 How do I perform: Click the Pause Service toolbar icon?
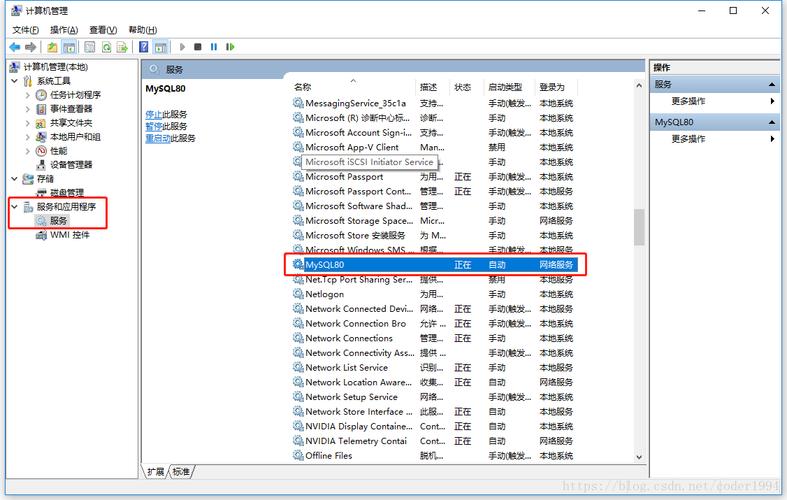tap(214, 47)
